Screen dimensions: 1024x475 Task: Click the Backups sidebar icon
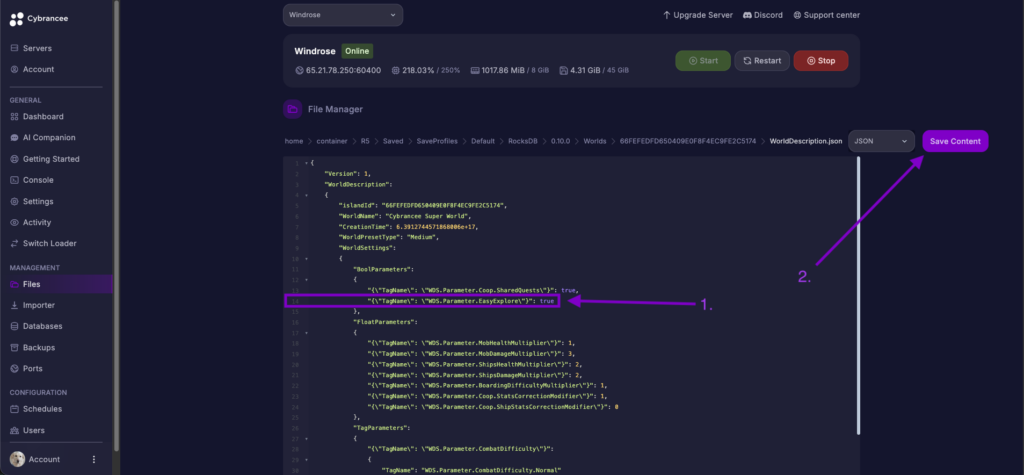[x=14, y=347]
